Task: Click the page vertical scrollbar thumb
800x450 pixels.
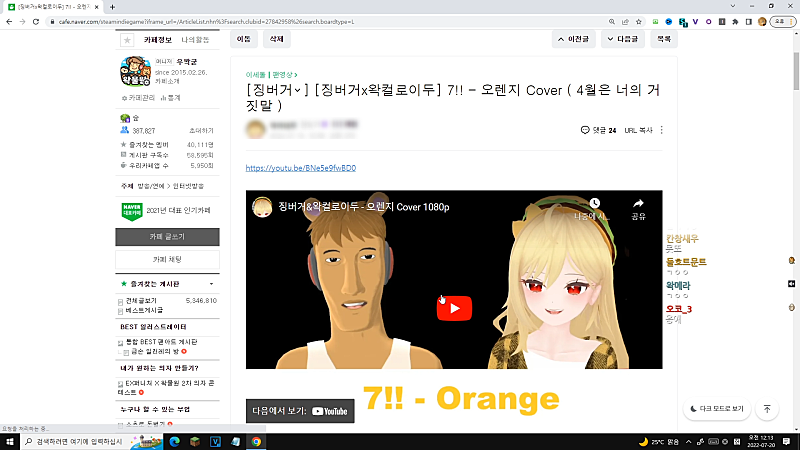Action: pyautogui.click(x=796, y=71)
